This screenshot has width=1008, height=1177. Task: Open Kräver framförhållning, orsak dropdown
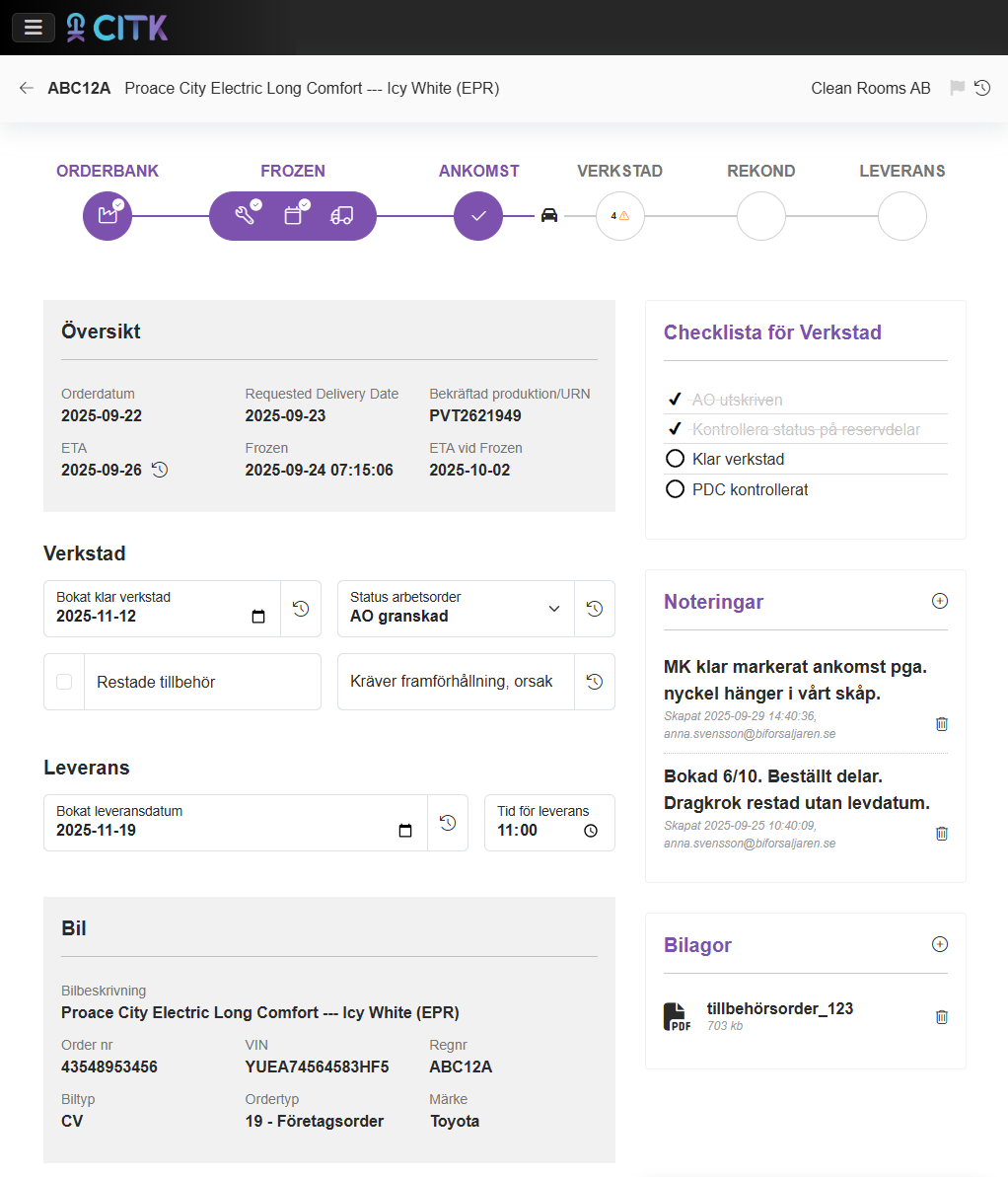pyautogui.click(x=457, y=682)
